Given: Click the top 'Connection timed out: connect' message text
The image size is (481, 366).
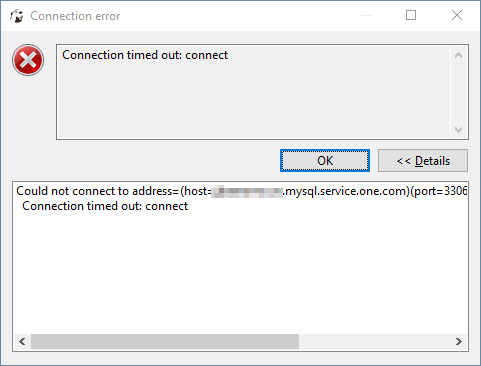Looking at the screenshot, I should (x=145, y=55).
